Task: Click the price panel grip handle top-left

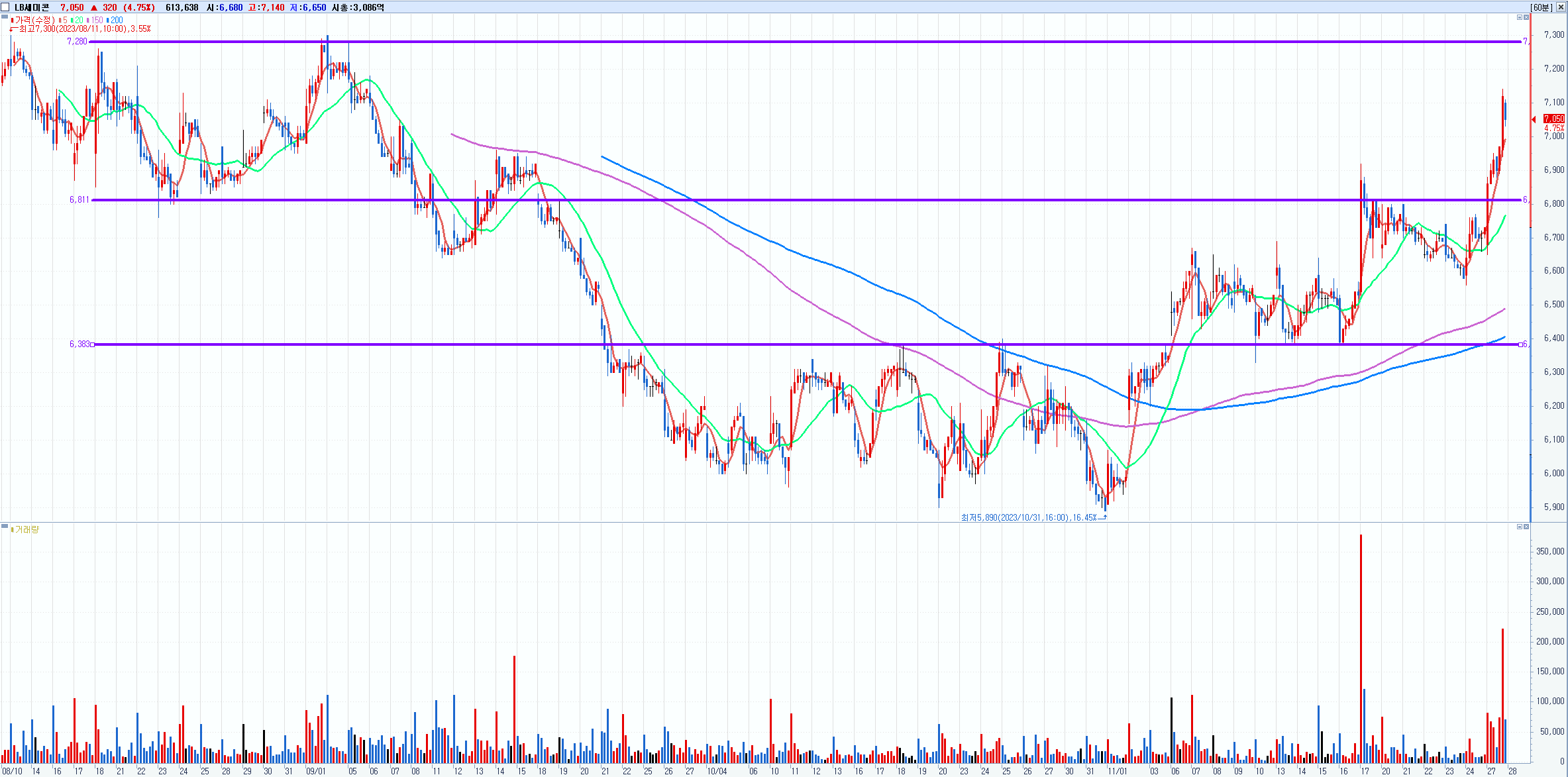Action: pyautogui.click(x=5, y=17)
